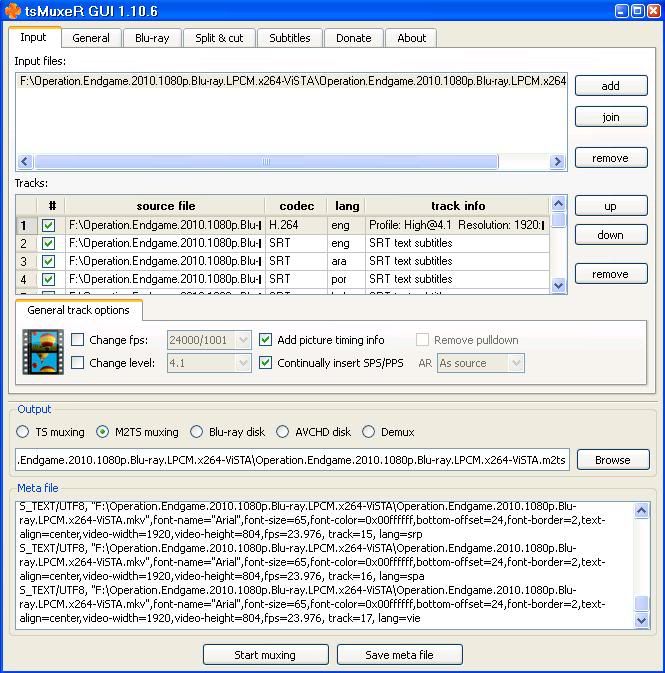Click meta file scroll down arrow

pyautogui.click(x=641, y=620)
